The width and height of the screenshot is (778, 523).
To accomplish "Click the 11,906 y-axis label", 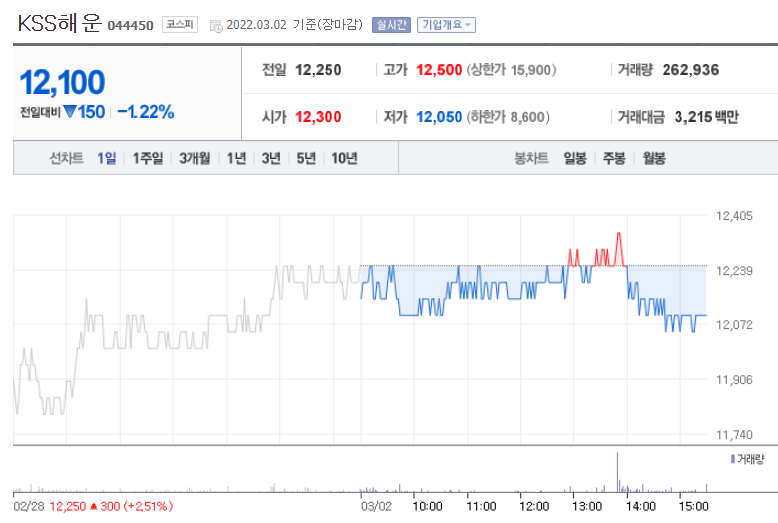I will pyautogui.click(x=734, y=380).
